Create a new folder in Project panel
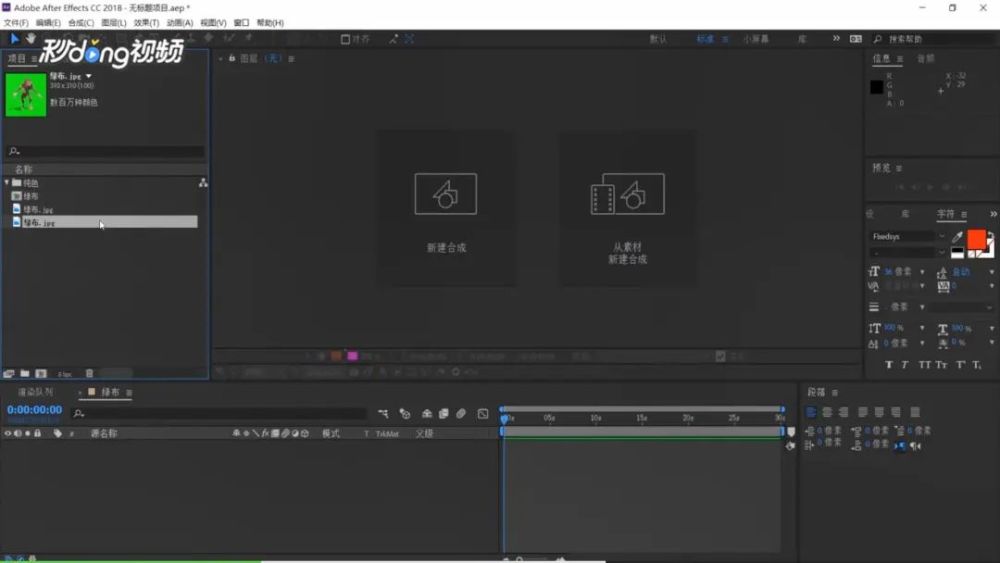 (x=25, y=374)
